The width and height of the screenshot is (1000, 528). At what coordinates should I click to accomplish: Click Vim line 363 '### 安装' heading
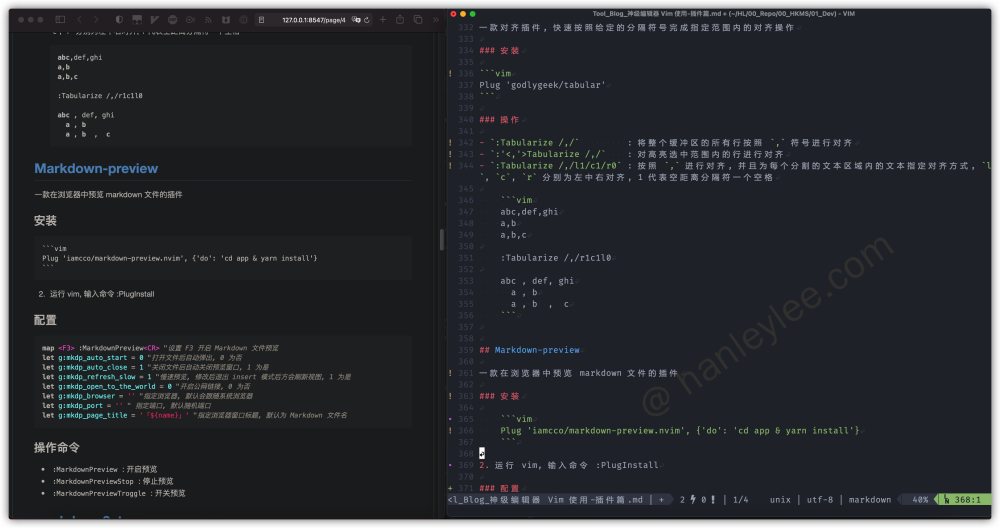pos(499,395)
